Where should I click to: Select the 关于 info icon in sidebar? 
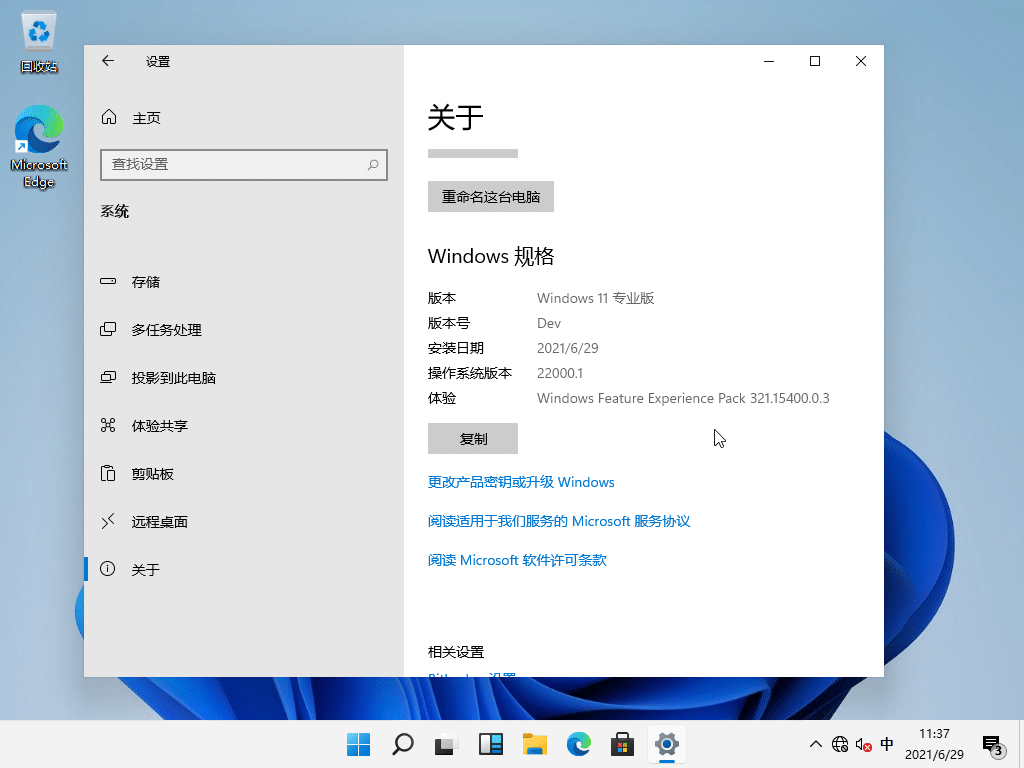click(x=108, y=569)
